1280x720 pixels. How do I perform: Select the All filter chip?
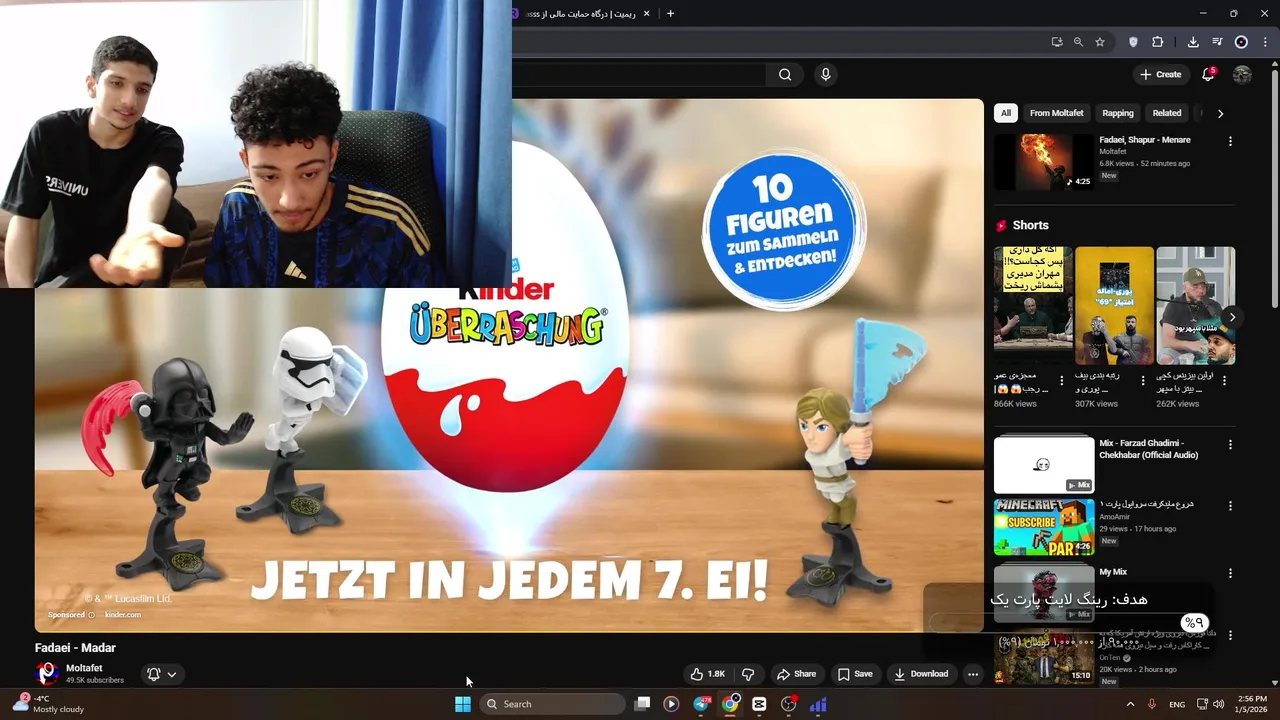(1006, 113)
